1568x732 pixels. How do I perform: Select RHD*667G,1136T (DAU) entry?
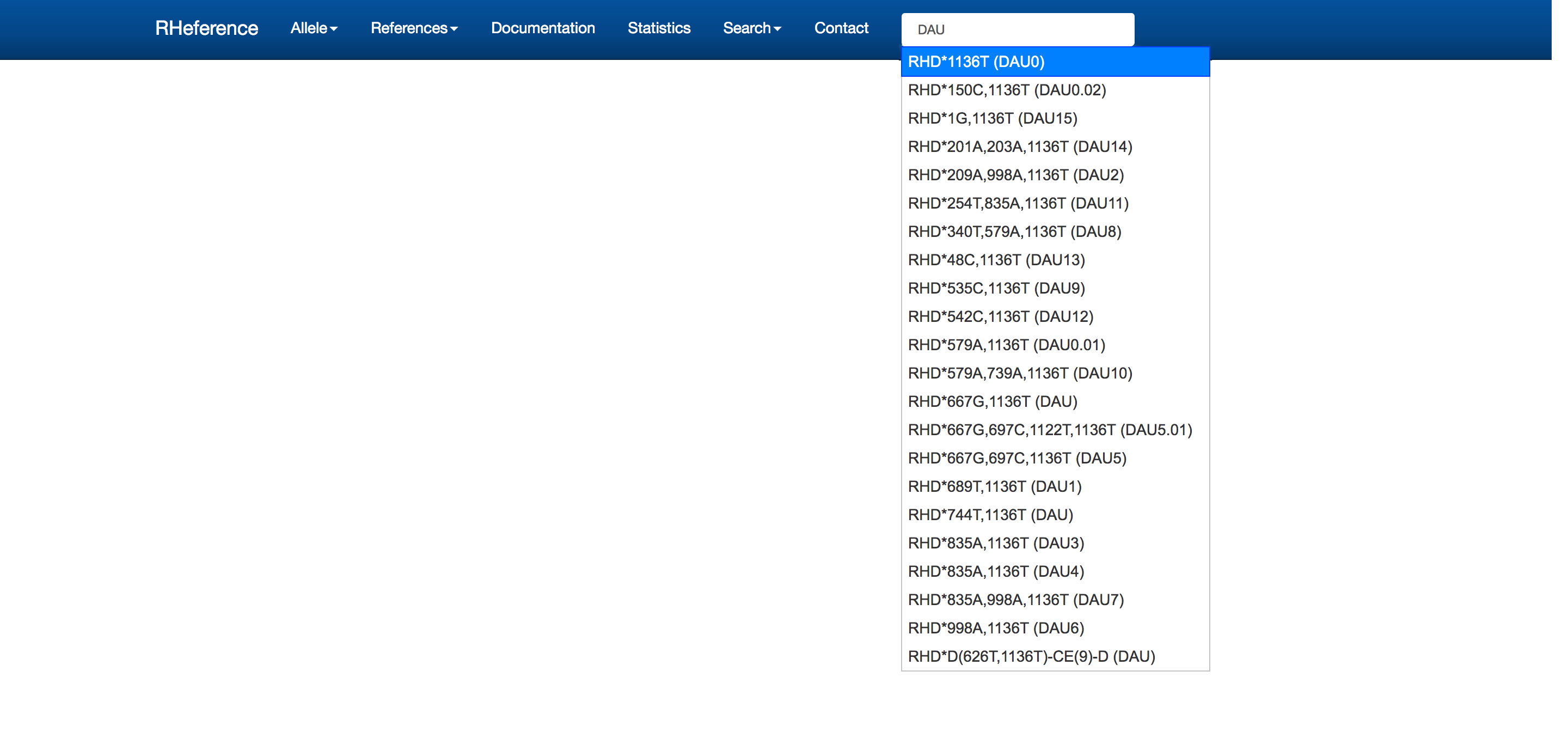click(x=1055, y=401)
